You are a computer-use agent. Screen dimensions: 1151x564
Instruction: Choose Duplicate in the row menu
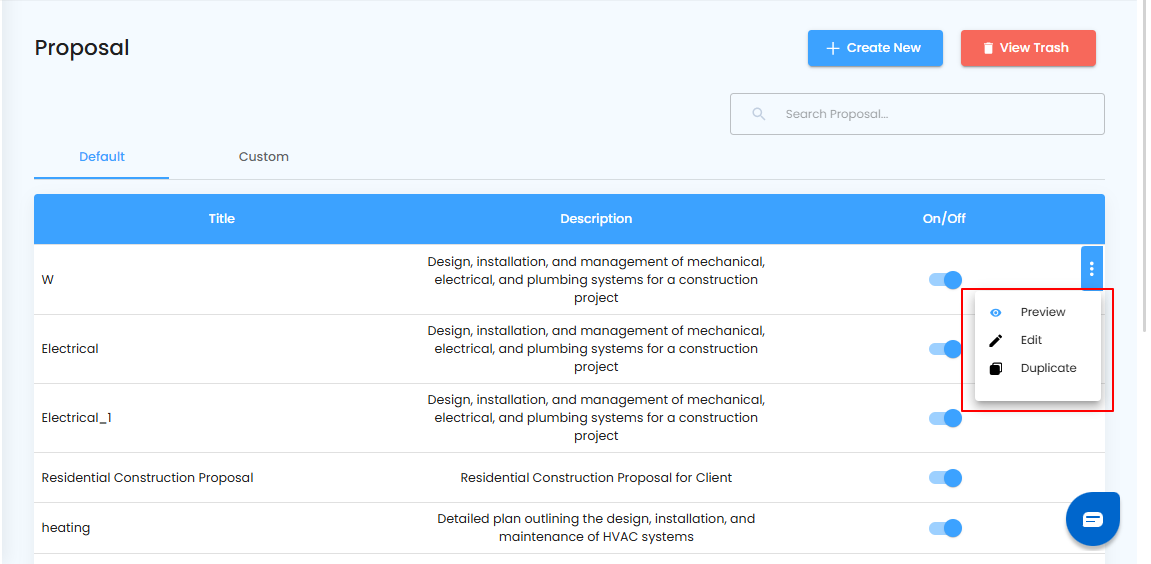click(1048, 369)
